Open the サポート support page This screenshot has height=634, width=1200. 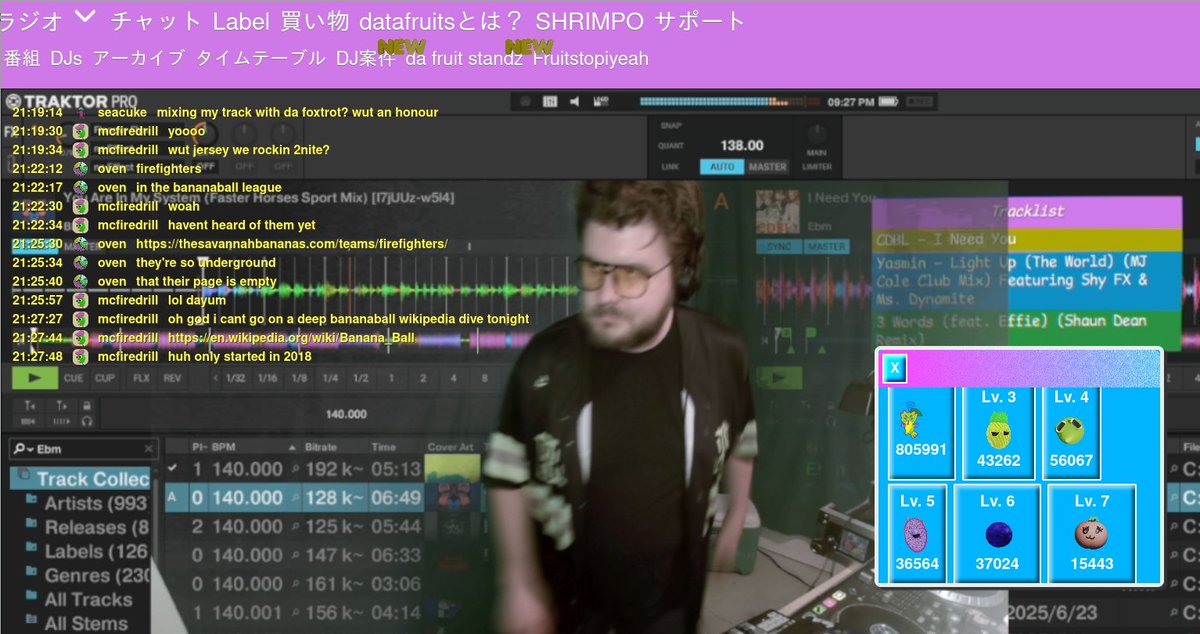coord(701,20)
